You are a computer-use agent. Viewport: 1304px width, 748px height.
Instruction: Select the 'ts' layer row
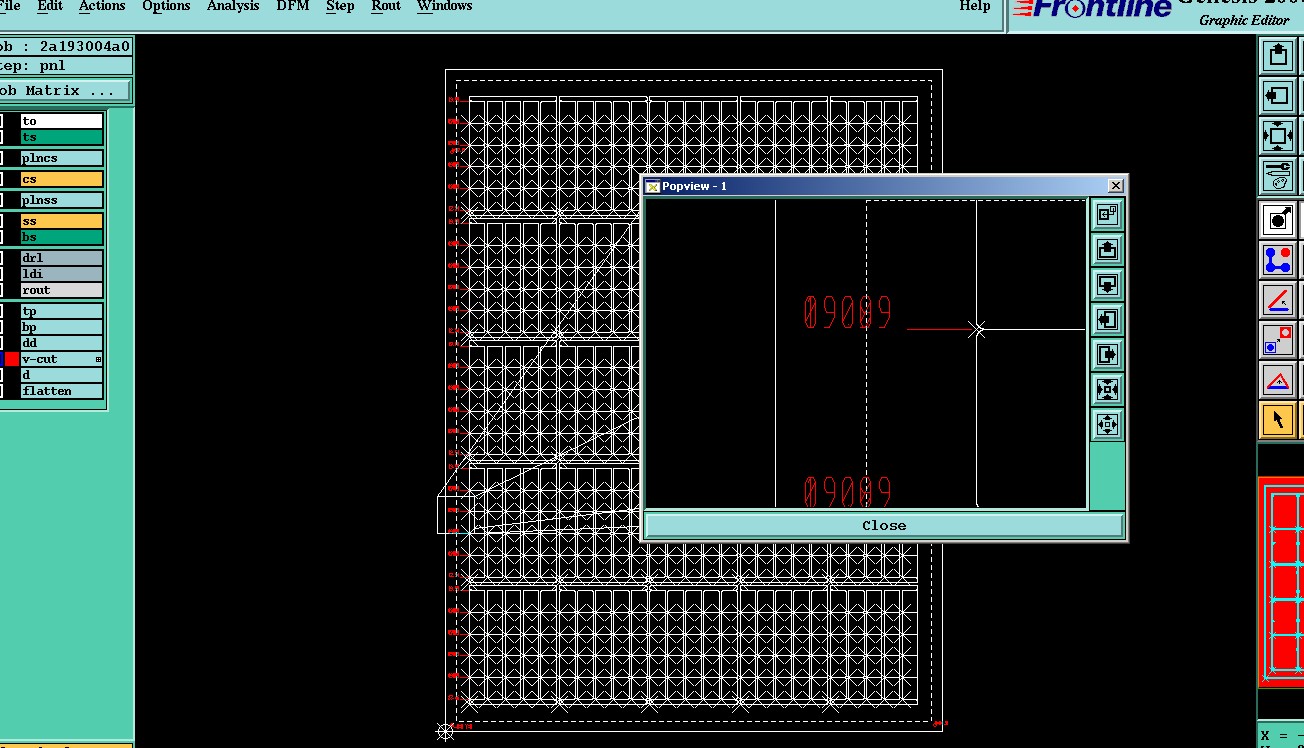62,137
